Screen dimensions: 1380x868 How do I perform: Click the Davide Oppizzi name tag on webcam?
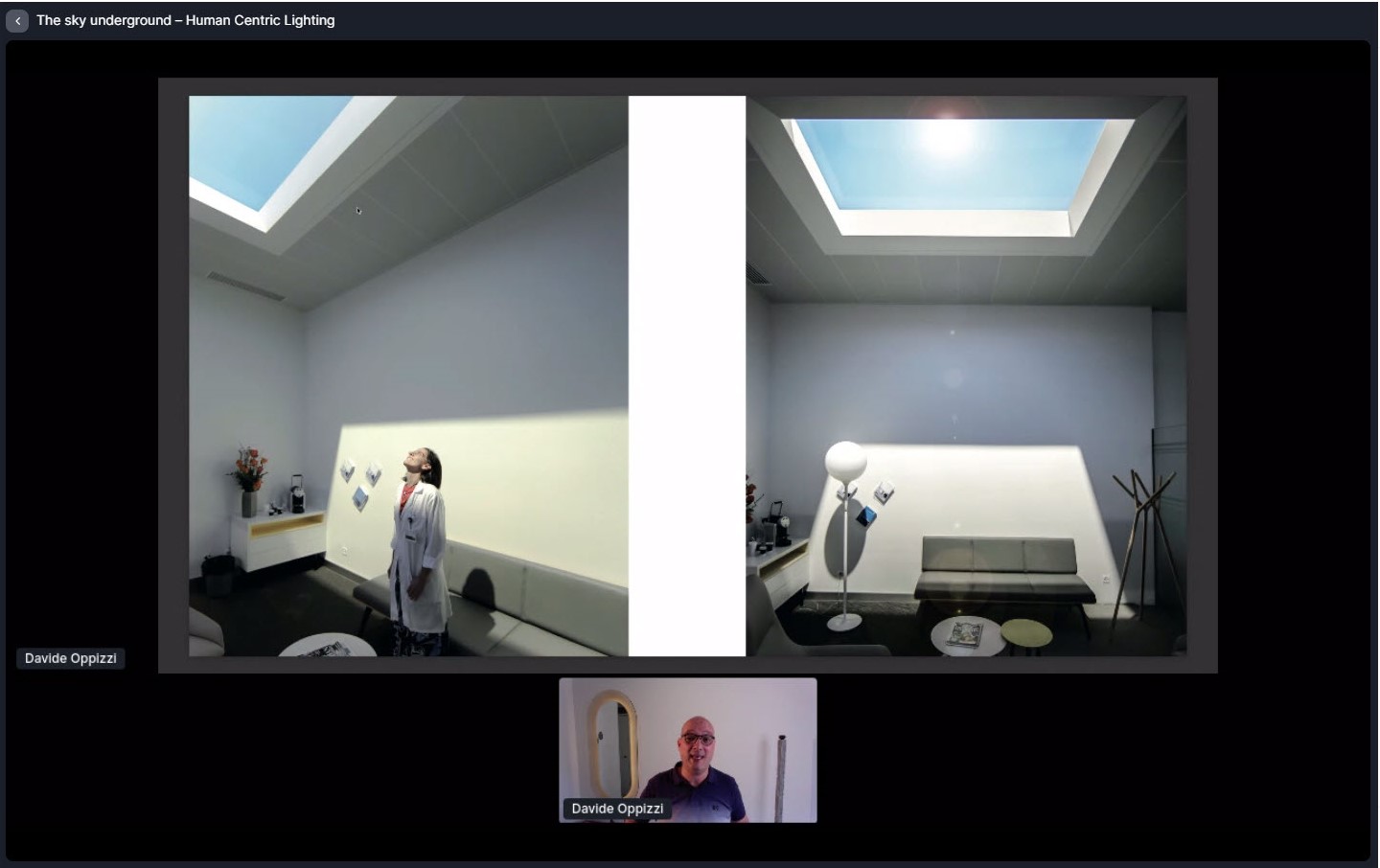click(x=617, y=809)
